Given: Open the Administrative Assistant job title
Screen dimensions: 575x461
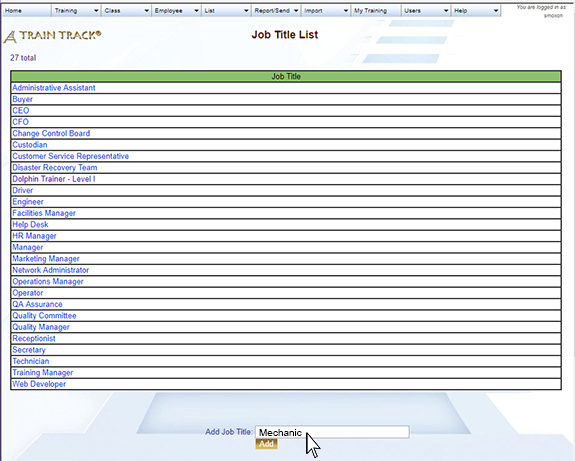Looking at the screenshot, I should pyautogui.click(x=54, y=88).
